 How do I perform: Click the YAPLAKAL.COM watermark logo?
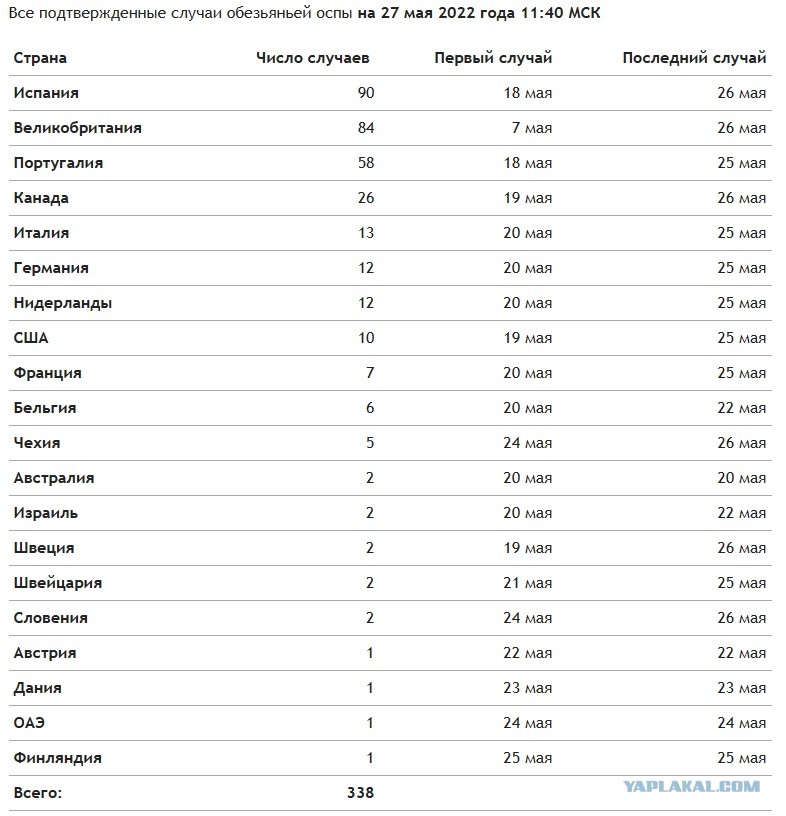pyautogui.click(x=691, y=786)
